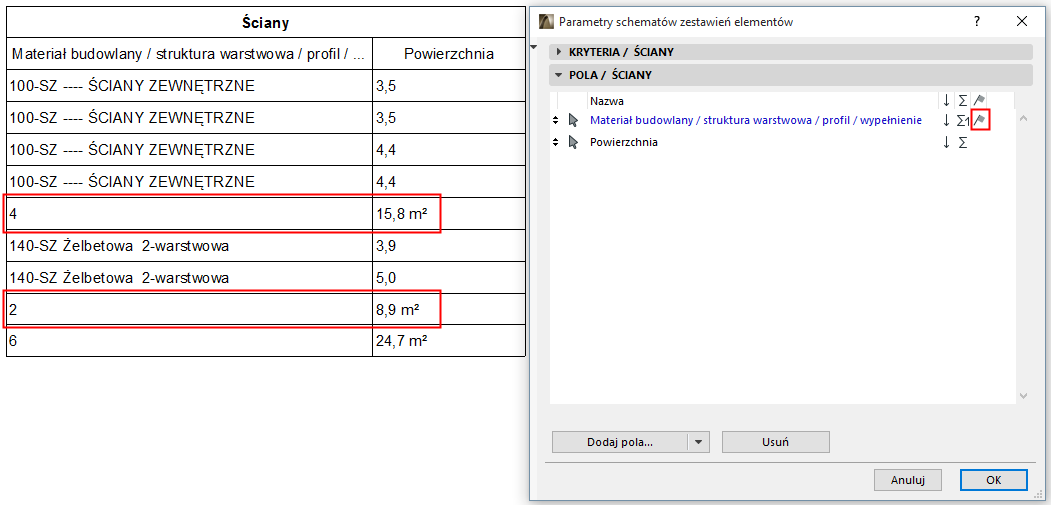Click the drag handle of the Materiał budowlany row
1051x505 pixels.
[555, 121]
